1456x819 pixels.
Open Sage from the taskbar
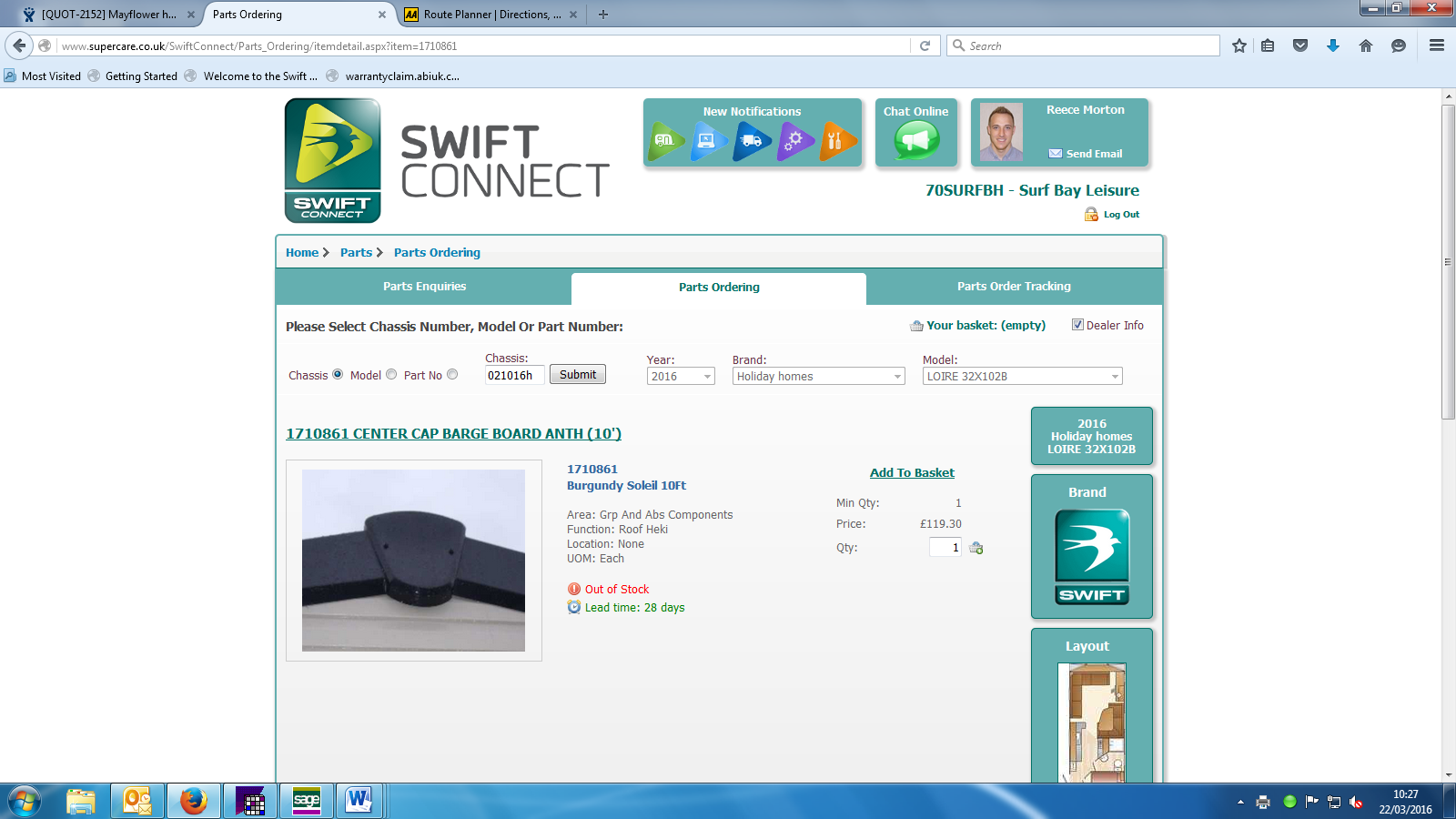(307, 801)
